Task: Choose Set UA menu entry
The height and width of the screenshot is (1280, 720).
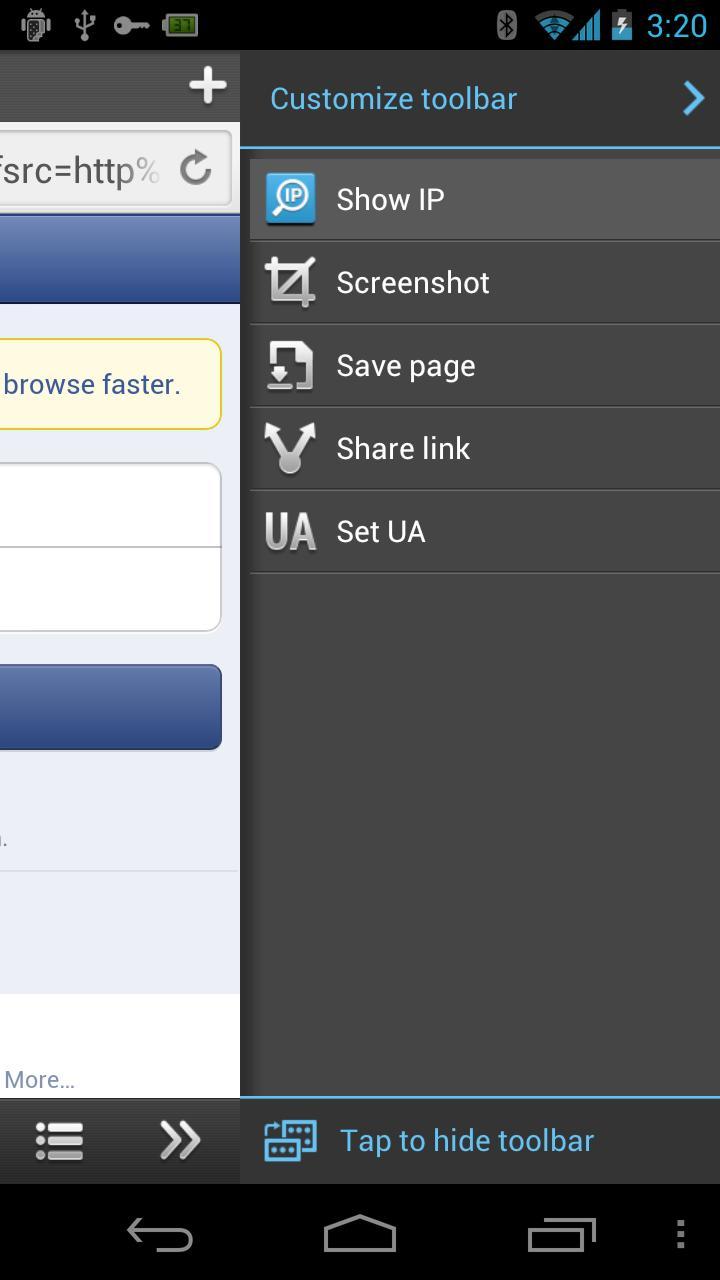Action: tap(381, 532)
